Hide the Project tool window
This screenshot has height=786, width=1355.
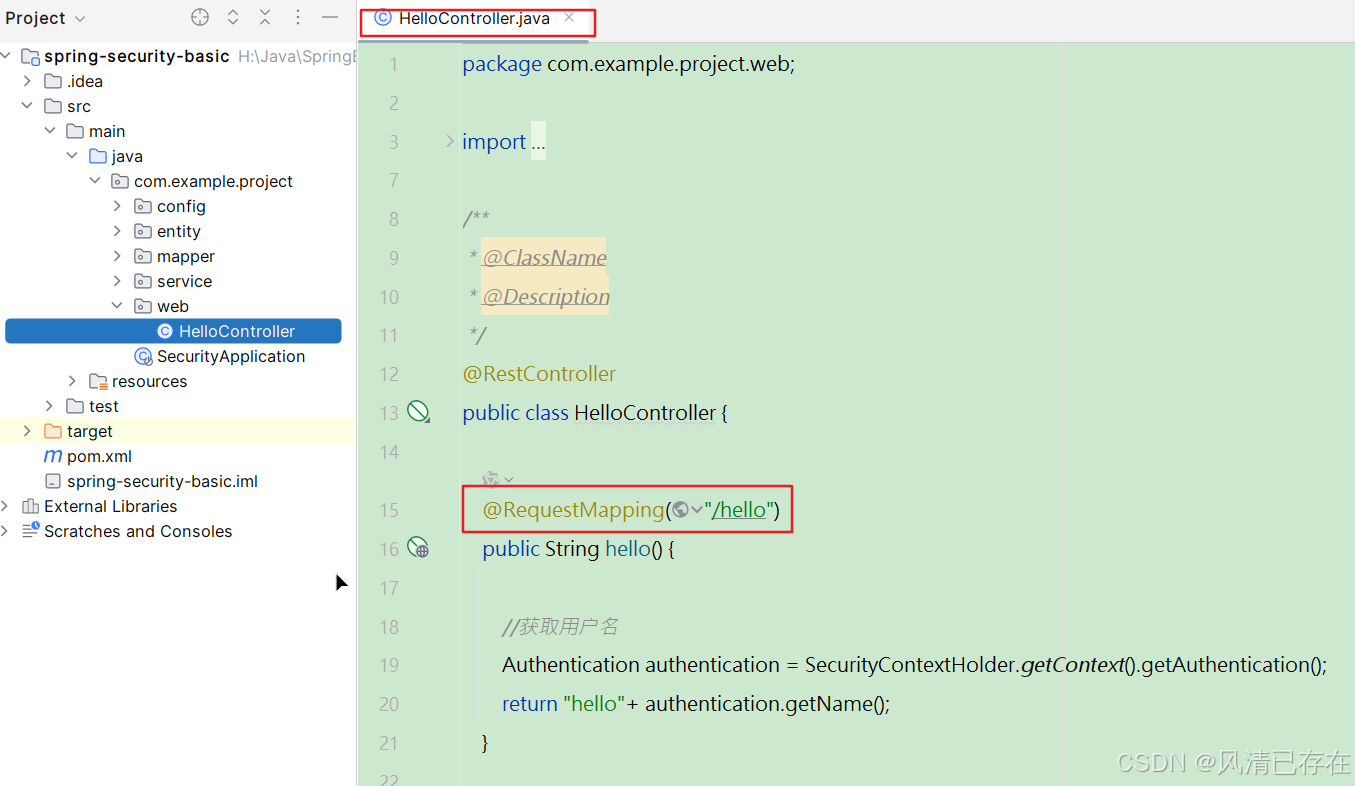point(330,17)
